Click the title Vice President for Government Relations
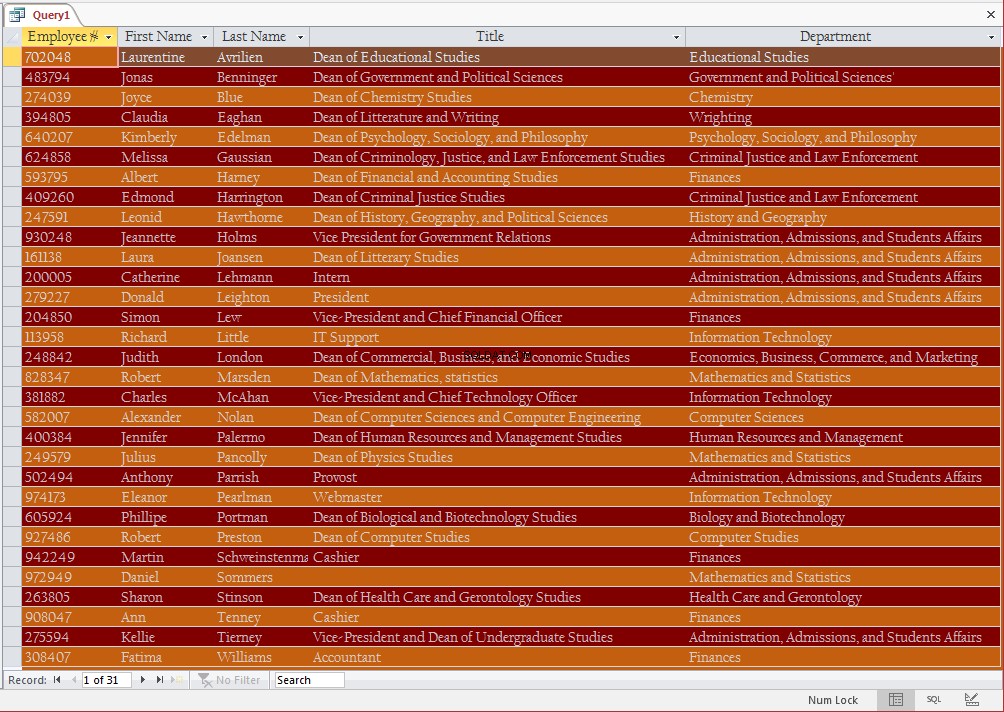The height and width of the screenshot is (712, 1004). [498, 237]
